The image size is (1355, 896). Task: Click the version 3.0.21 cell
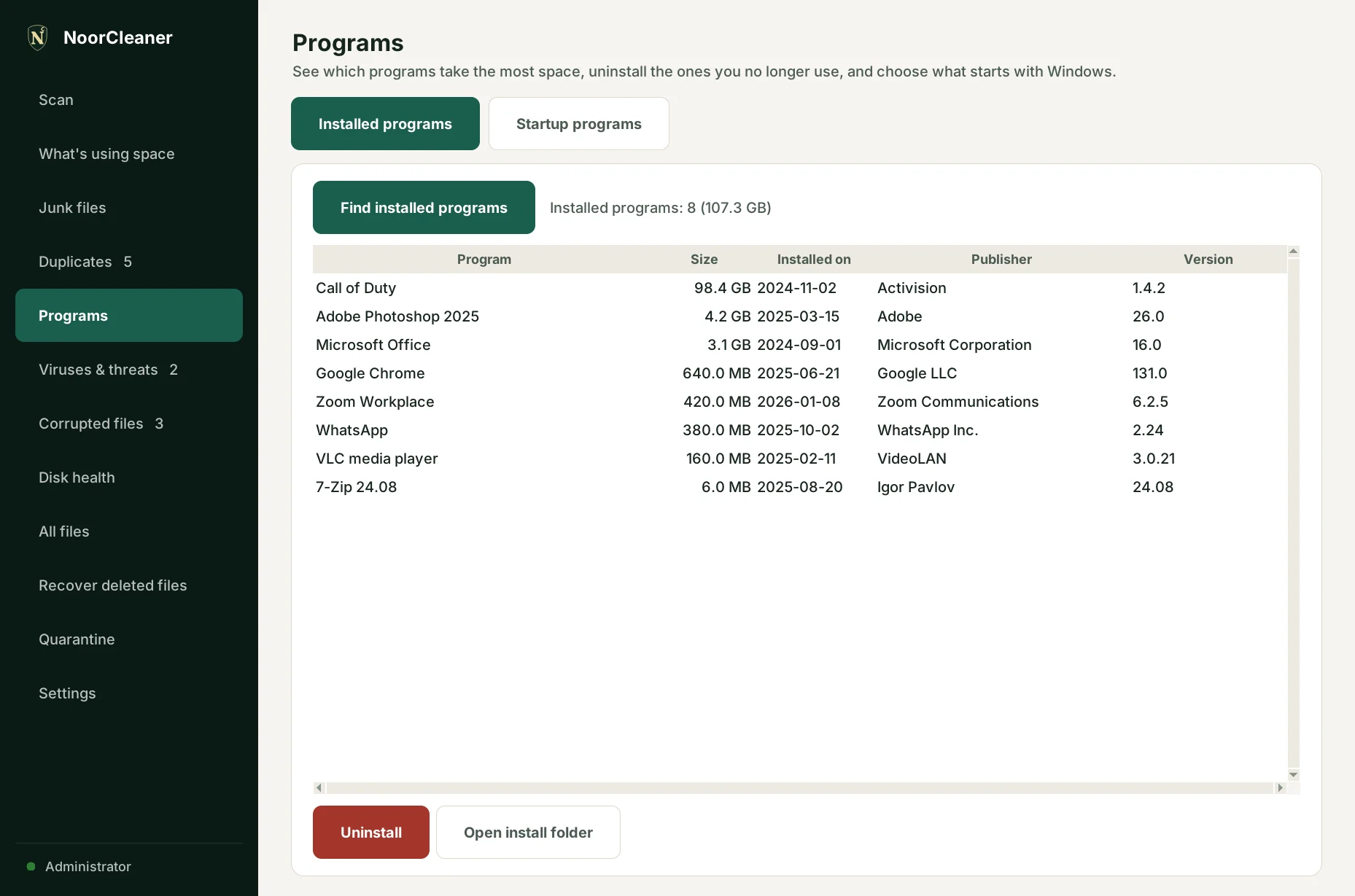(1154, 459)
